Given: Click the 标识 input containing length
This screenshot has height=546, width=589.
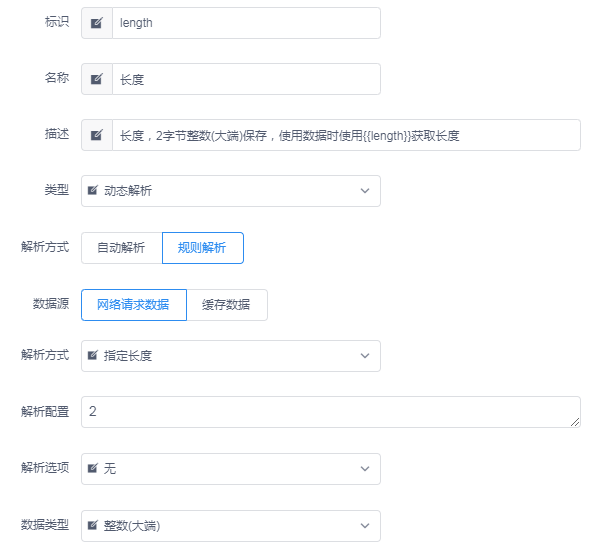Looking at the screenshot, I should tap(246, 23).
